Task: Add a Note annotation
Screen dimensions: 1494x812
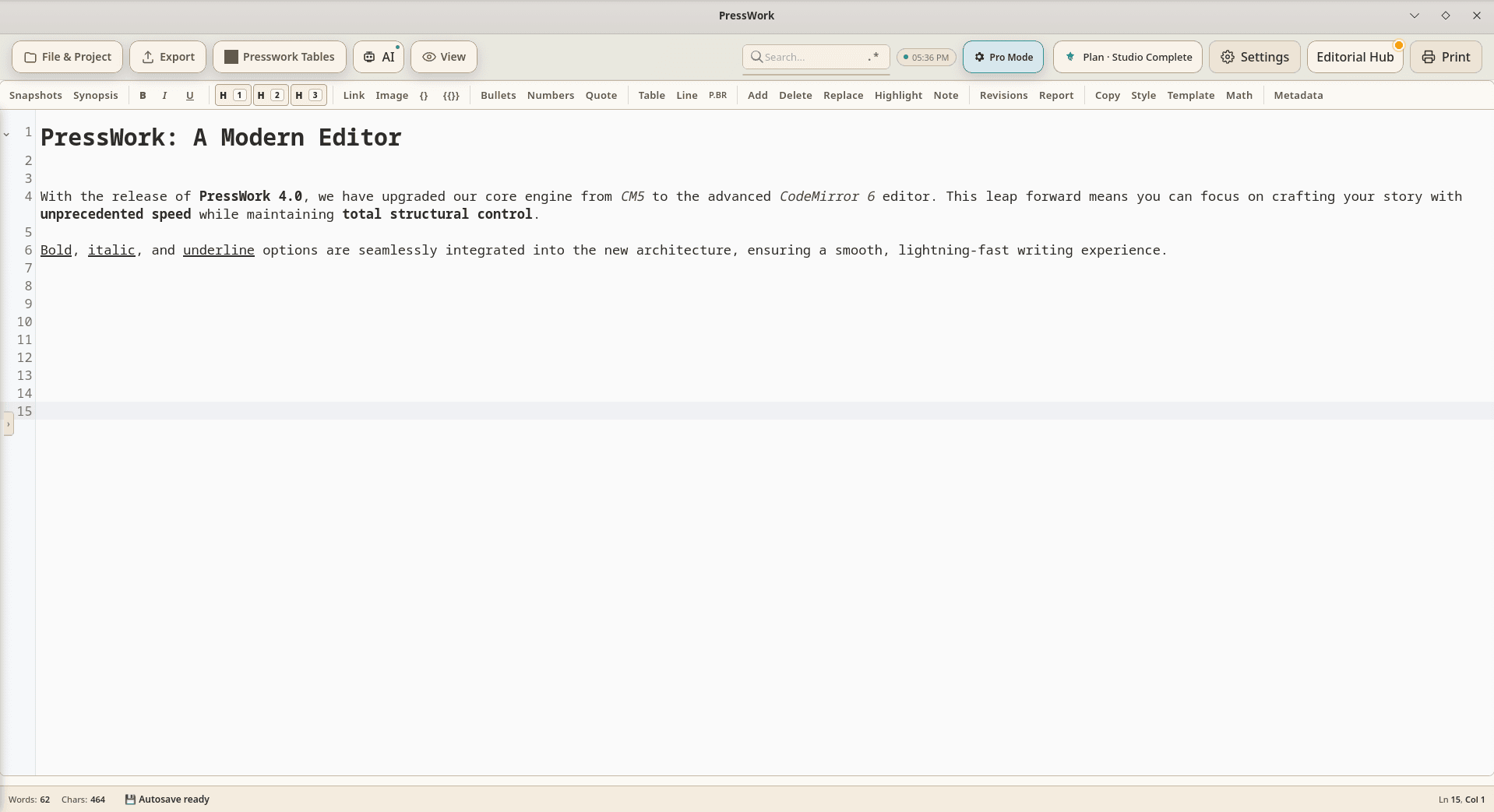Action: 946,95
